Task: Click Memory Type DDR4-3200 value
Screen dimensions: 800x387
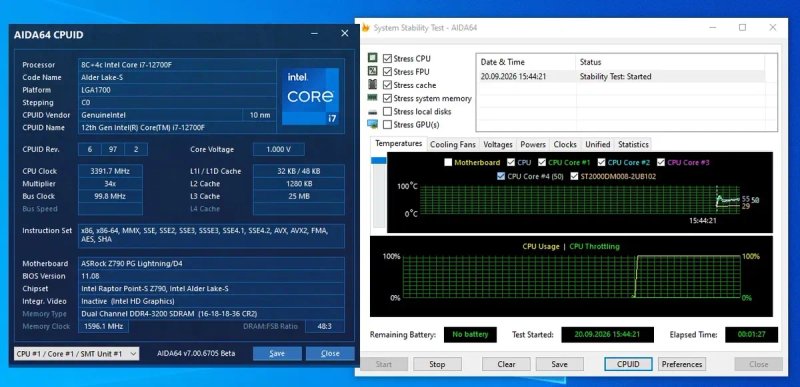Action: [211, 314]
